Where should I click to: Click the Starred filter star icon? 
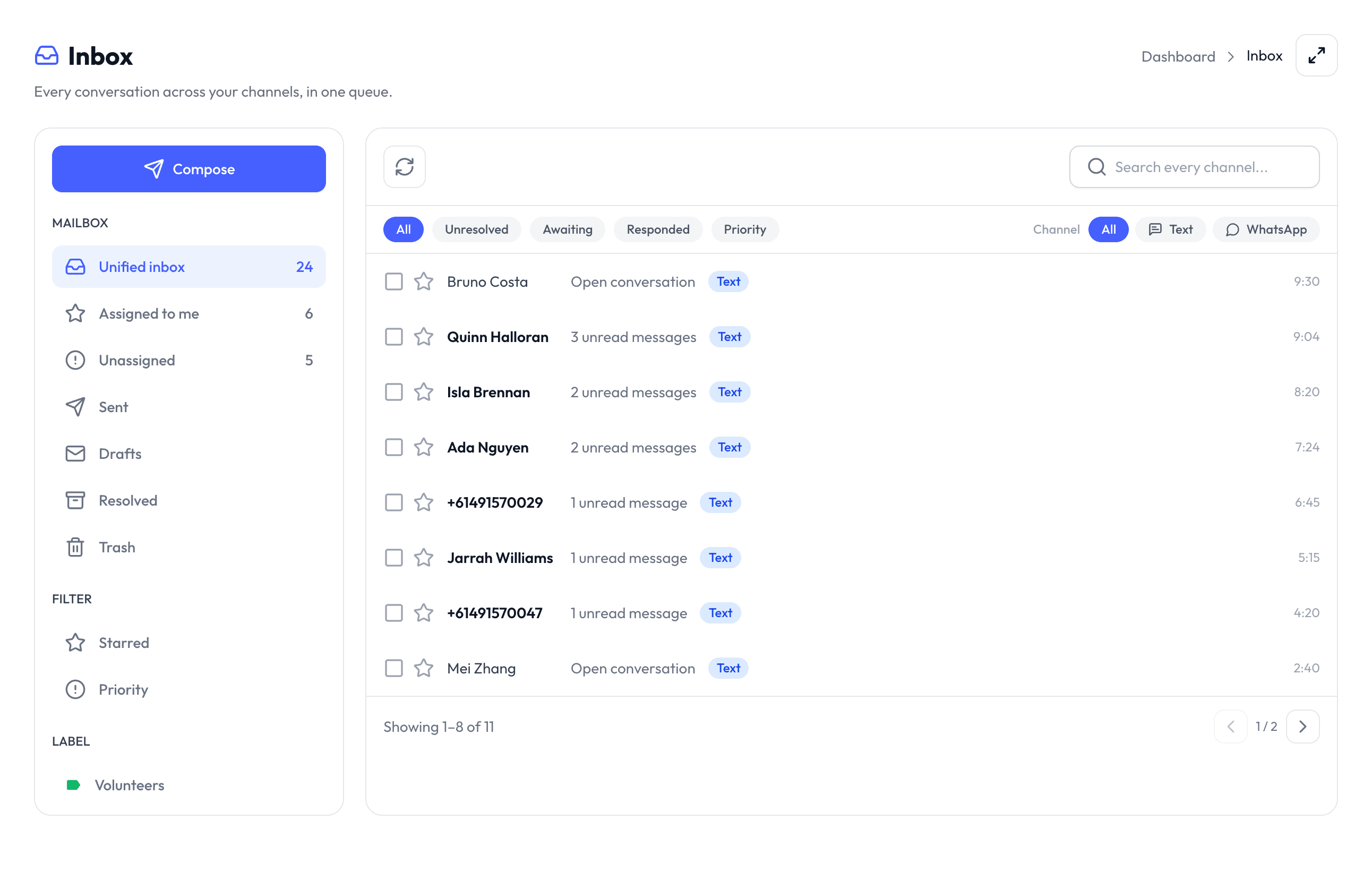75,643
